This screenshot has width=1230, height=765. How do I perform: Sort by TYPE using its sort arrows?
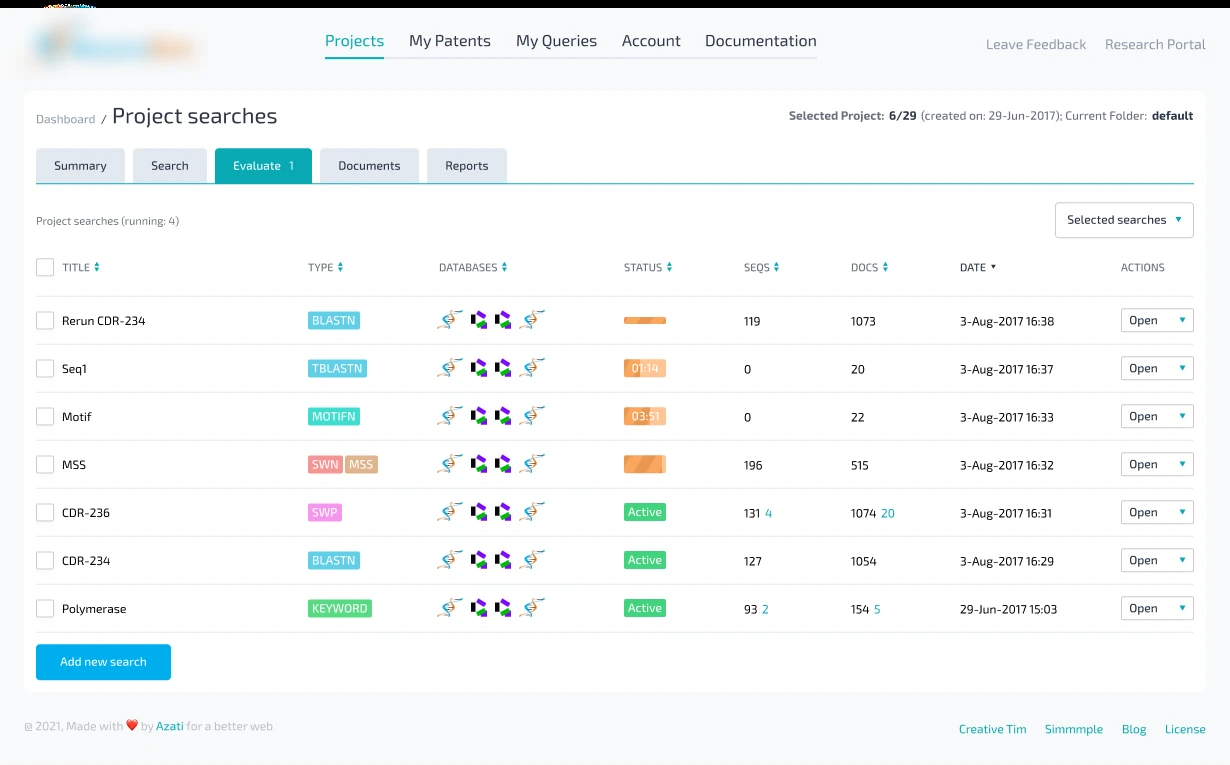[x=341, y=268]
